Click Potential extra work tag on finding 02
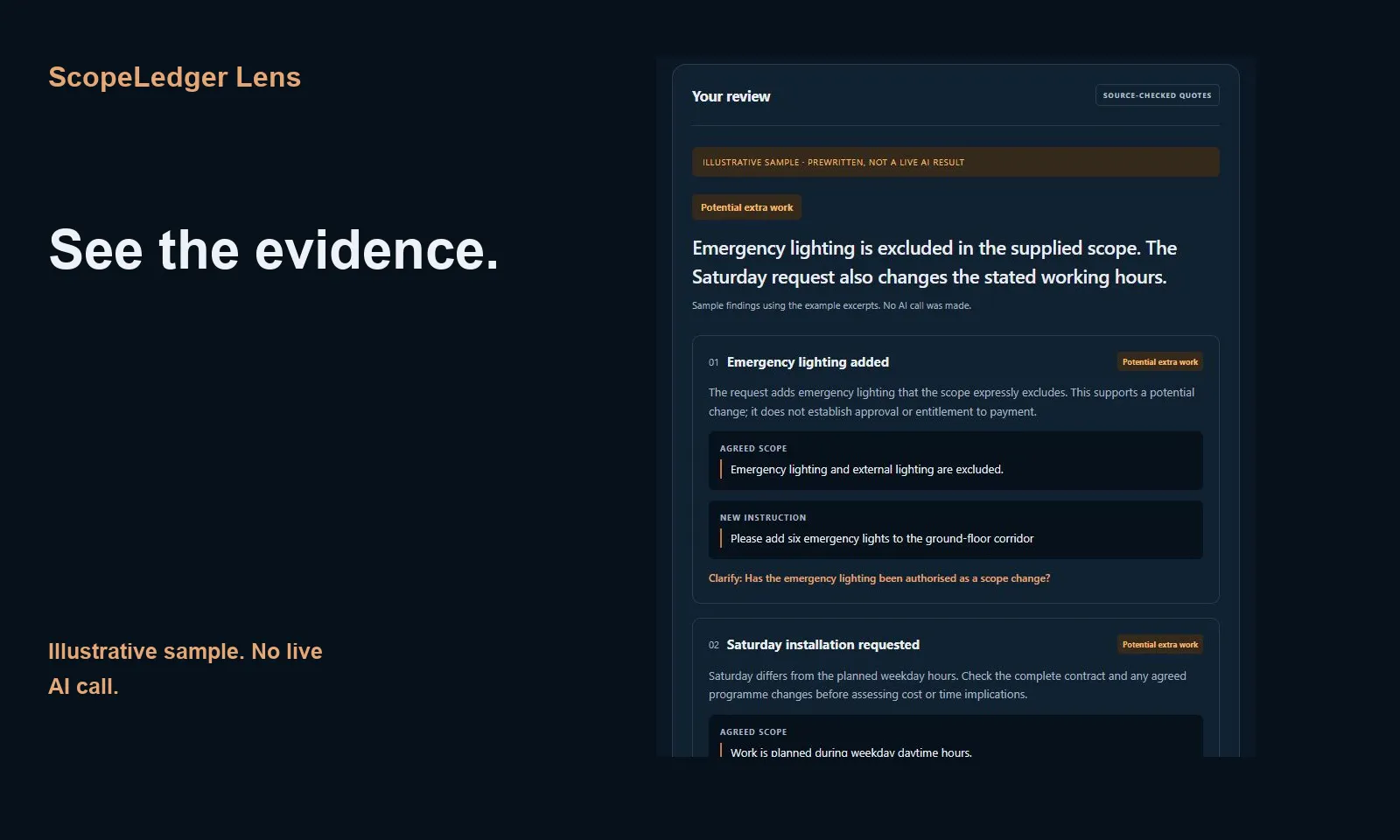This screenshot has width=1400, height=840. click(1159, 645)
